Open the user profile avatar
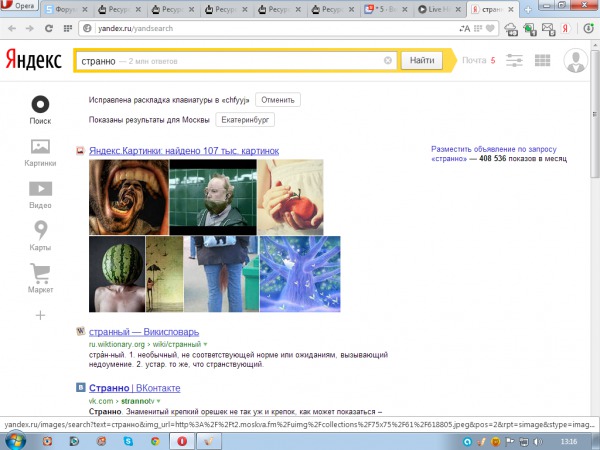 (x=575, y=60)
